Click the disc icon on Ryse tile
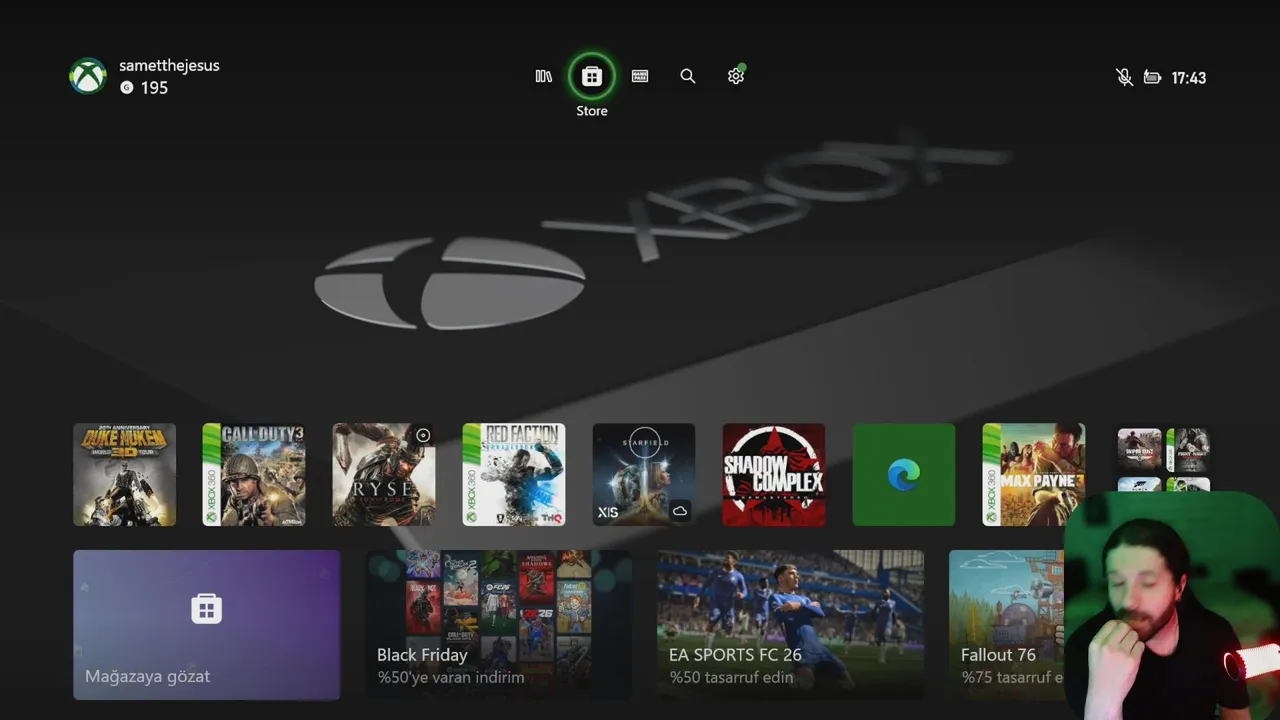The width and height of the screenshot is (1280, 720). [423, 435]
